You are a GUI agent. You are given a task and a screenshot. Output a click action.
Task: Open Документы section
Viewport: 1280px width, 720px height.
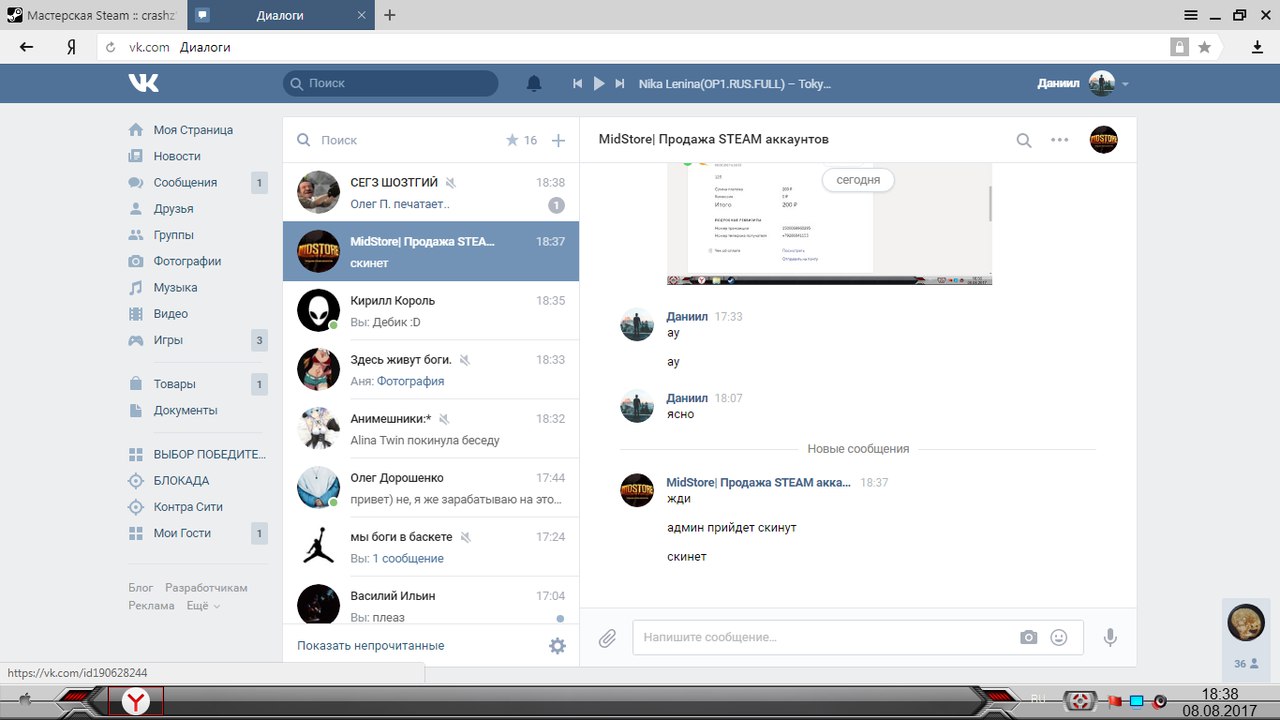pos(185,410)
